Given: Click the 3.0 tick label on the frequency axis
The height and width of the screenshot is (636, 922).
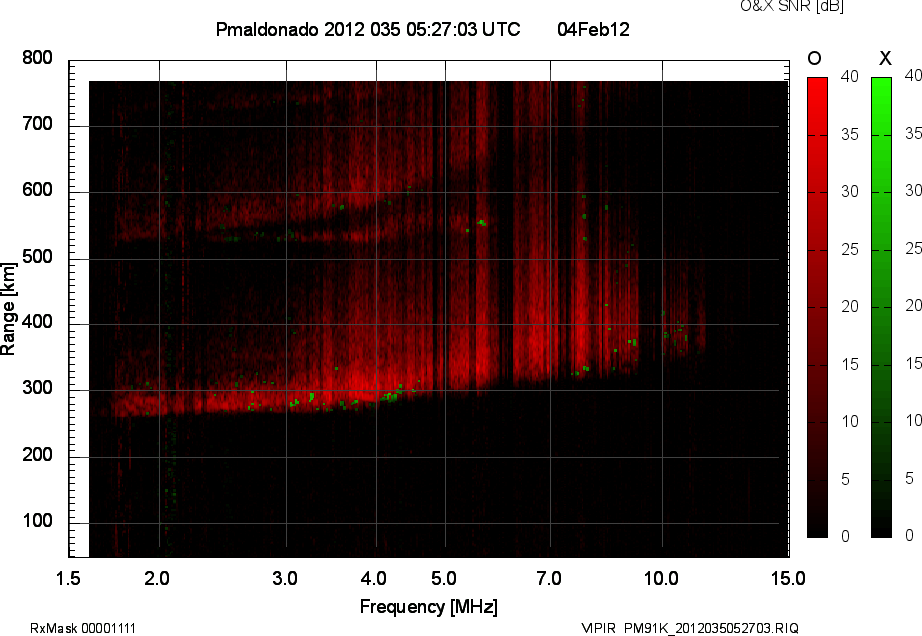Looking at the screenshot, I should tap(285, 578).
